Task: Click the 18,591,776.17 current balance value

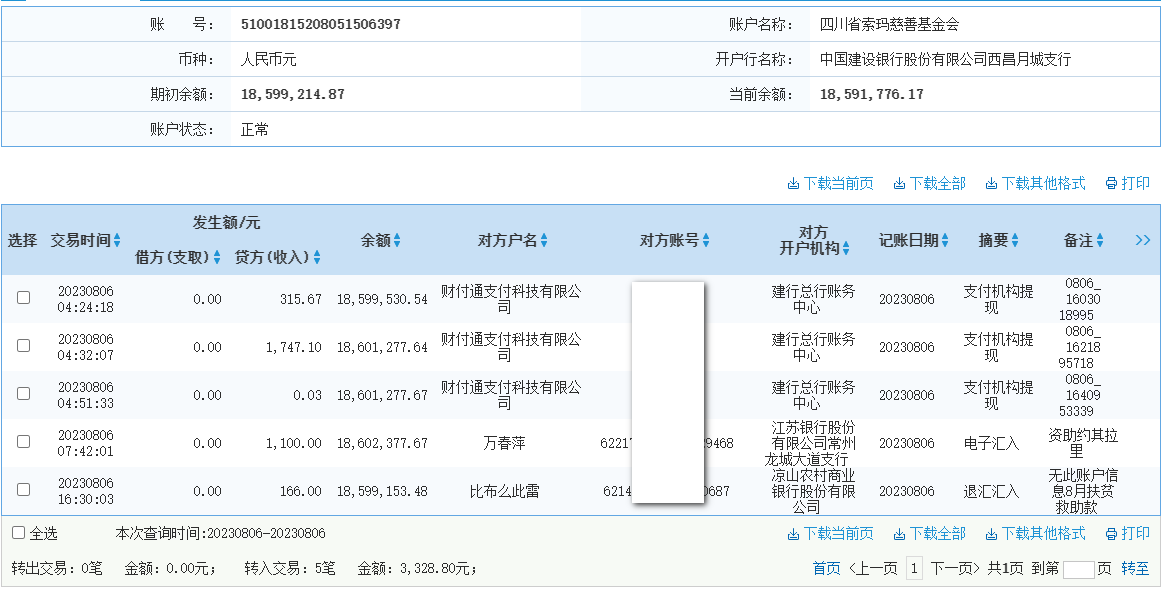Action: point(872,94)
